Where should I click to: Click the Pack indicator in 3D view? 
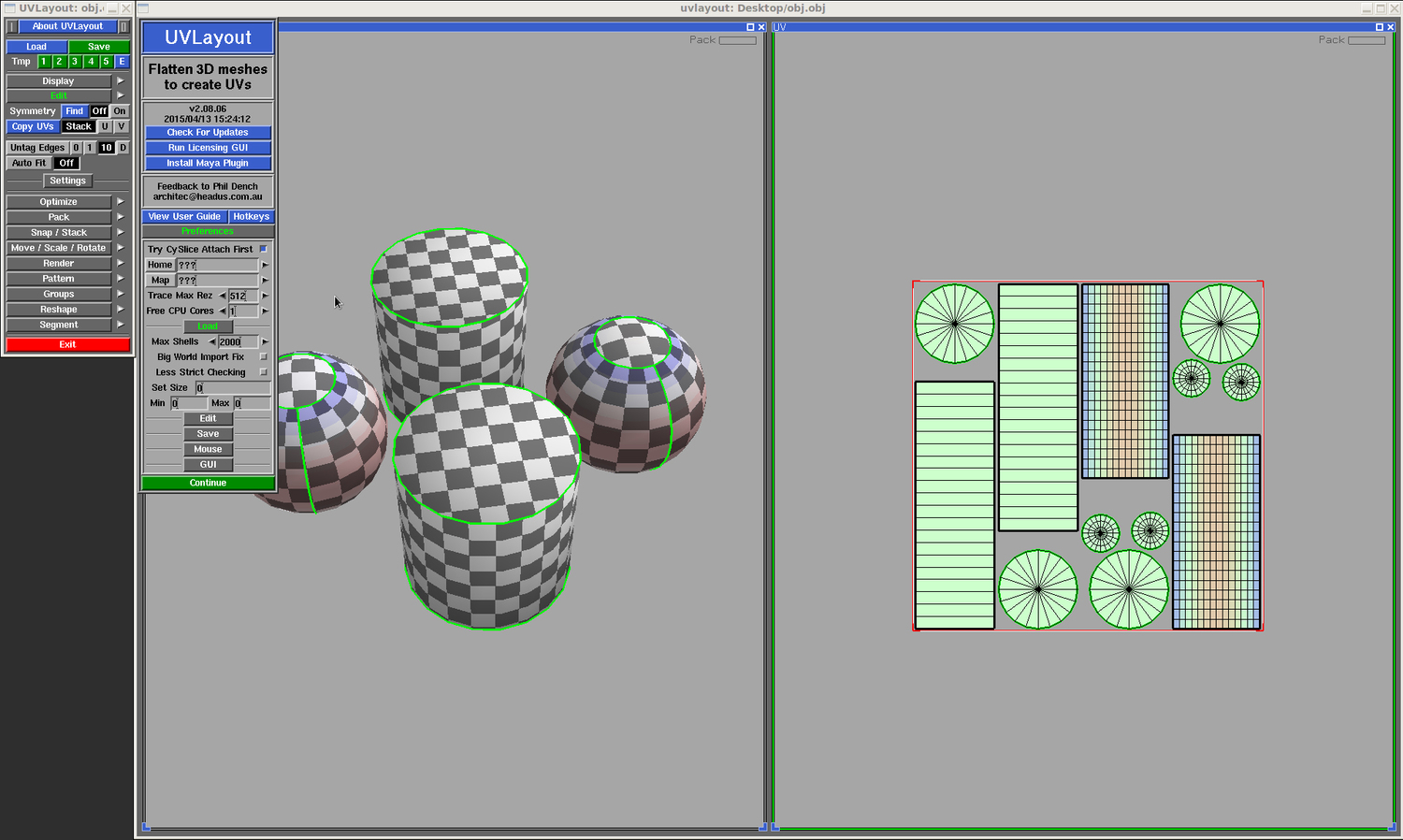[x=737, y=40]
